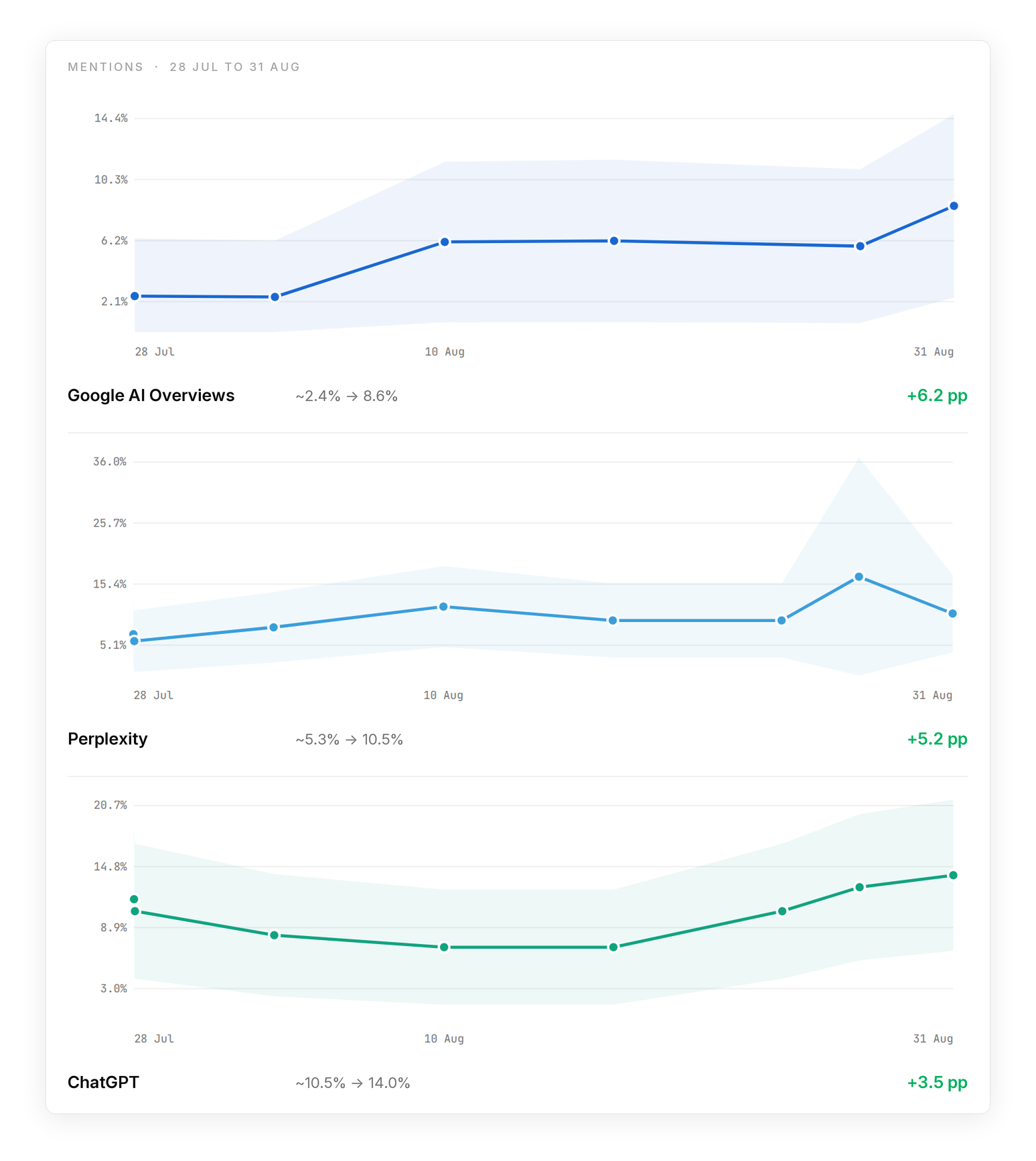1036x1161 pixels.
Task: Click Google AI Overviews 10 Aug data point
Action: click(445, 242)
